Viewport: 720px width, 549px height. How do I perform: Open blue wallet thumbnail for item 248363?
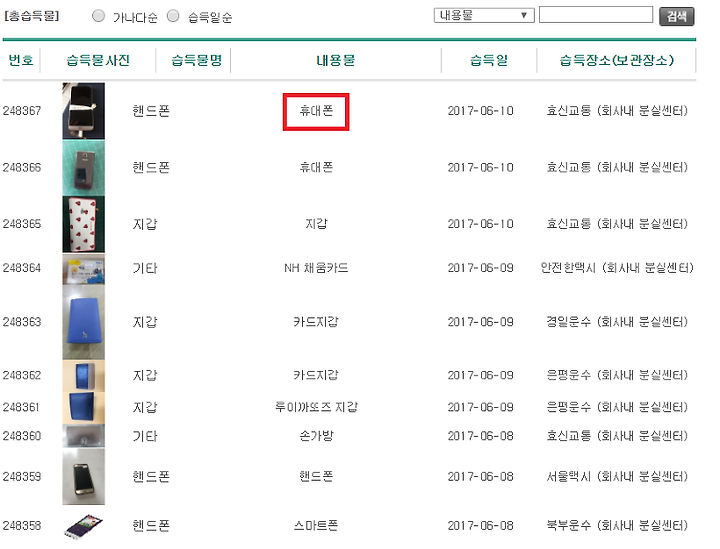(x=84, y=322)
